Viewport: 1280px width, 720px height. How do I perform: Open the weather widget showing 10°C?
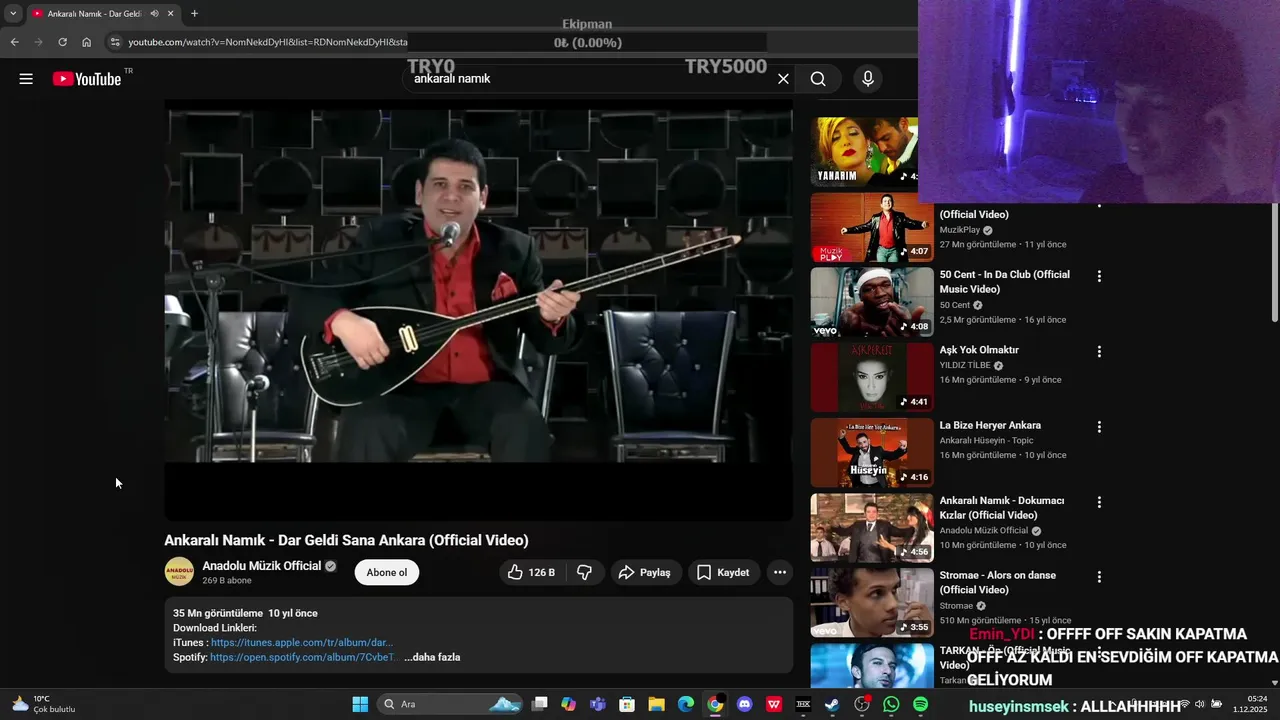coord(43,704)
